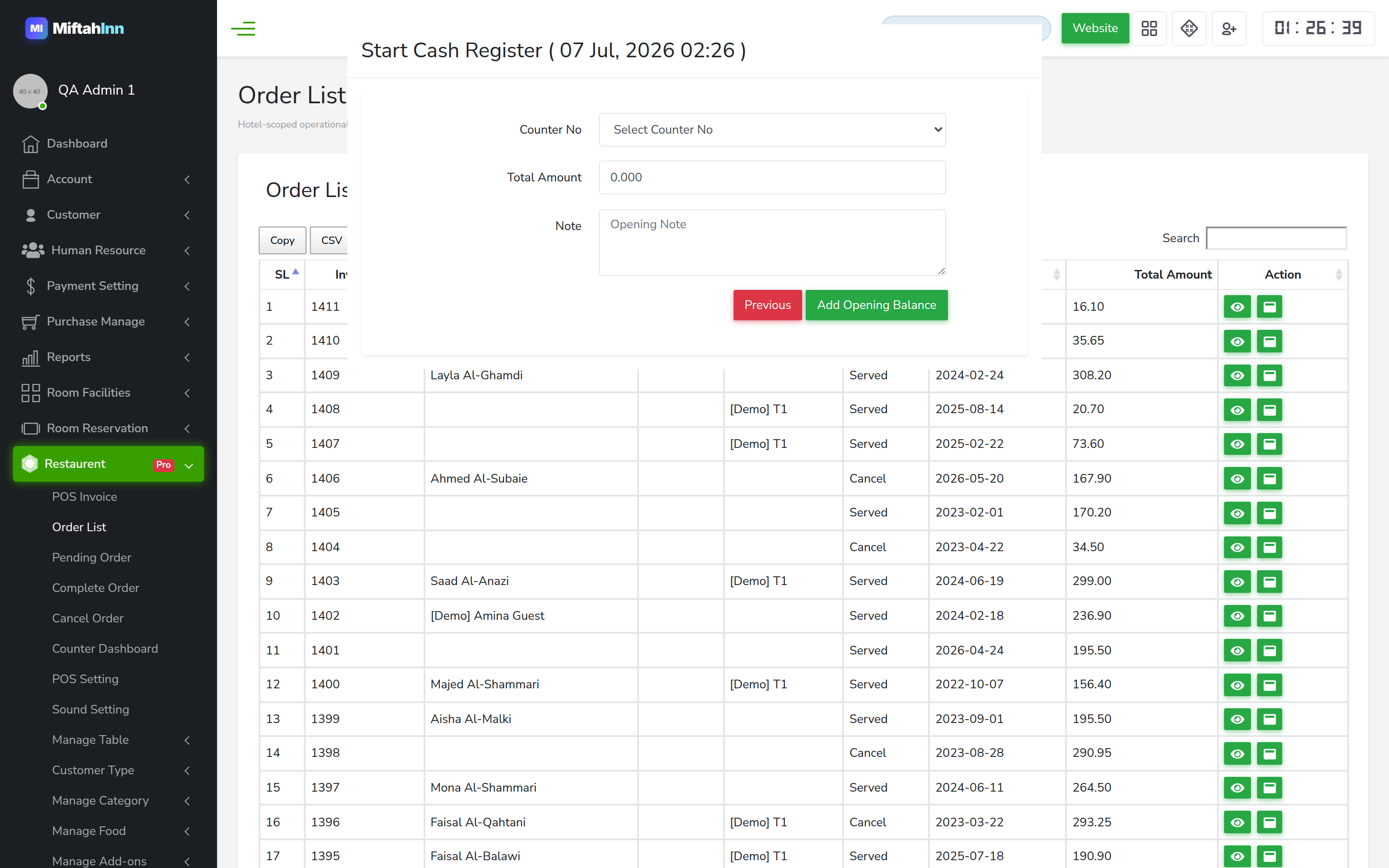Open POS invoice icon for order 1410

[x=1269, y=341]
